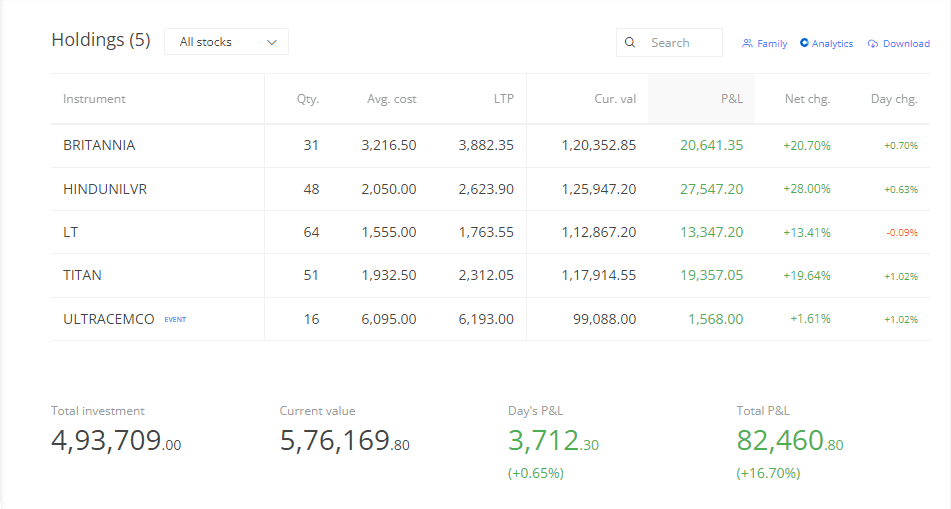Sort by LTP column header
This screenshot has width=951, height=509.
(x=503, y=99)
